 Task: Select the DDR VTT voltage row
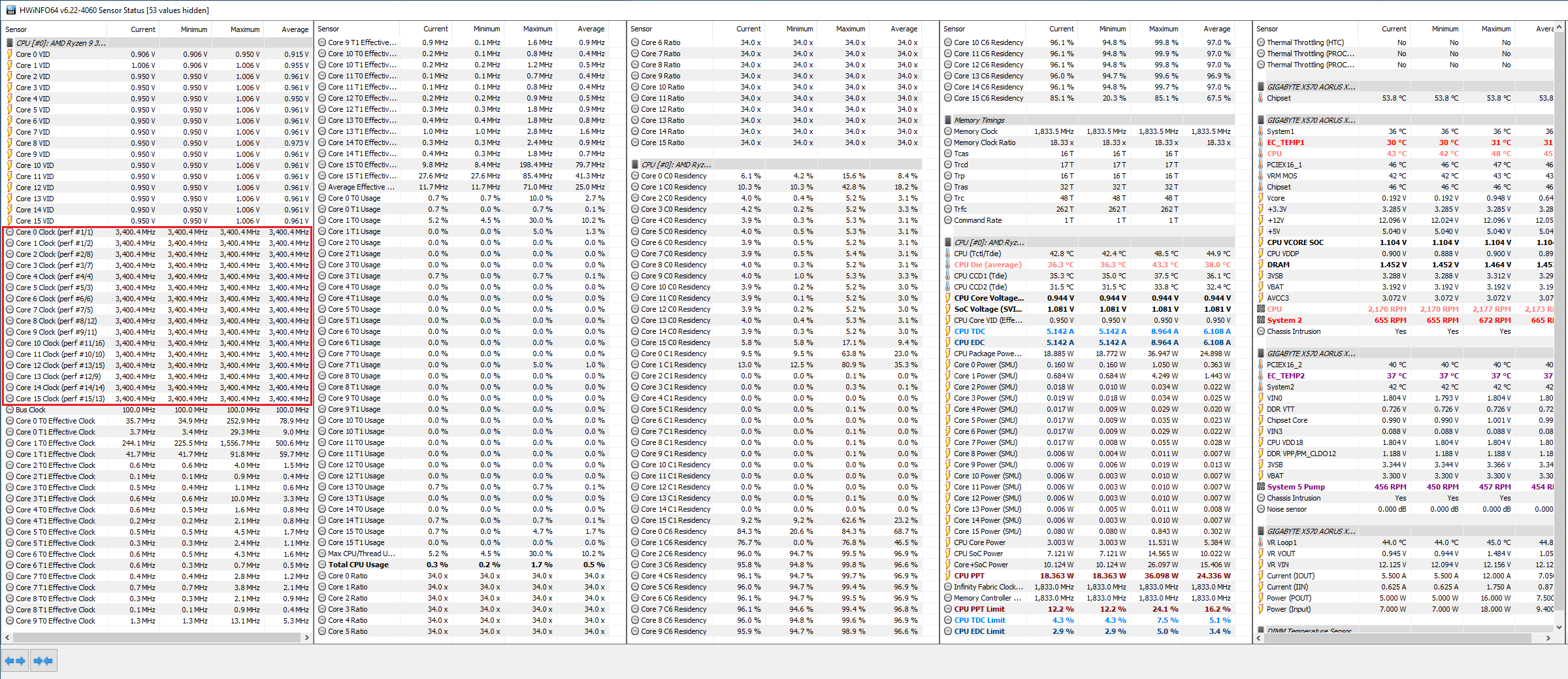coord(1405,409)
